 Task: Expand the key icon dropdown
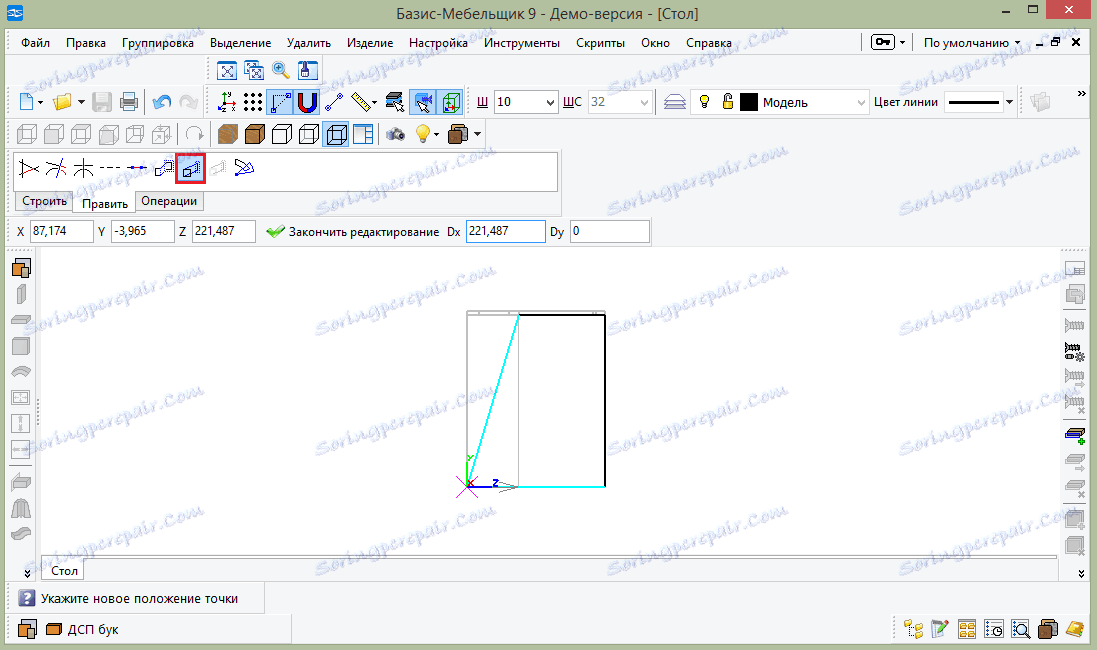pos(902,43)
